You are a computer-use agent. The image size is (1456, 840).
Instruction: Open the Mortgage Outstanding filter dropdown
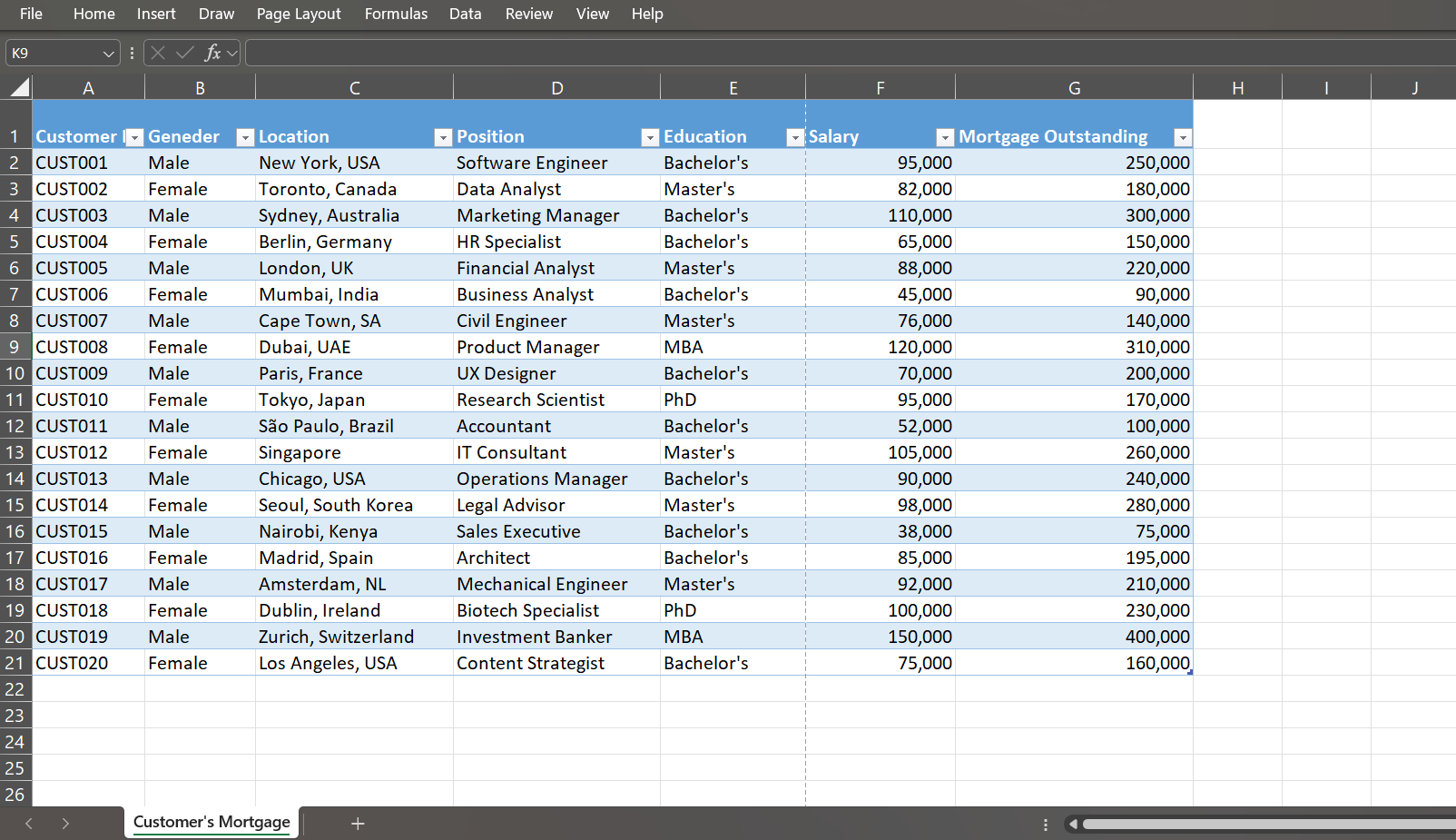(x=1182, y=137)
